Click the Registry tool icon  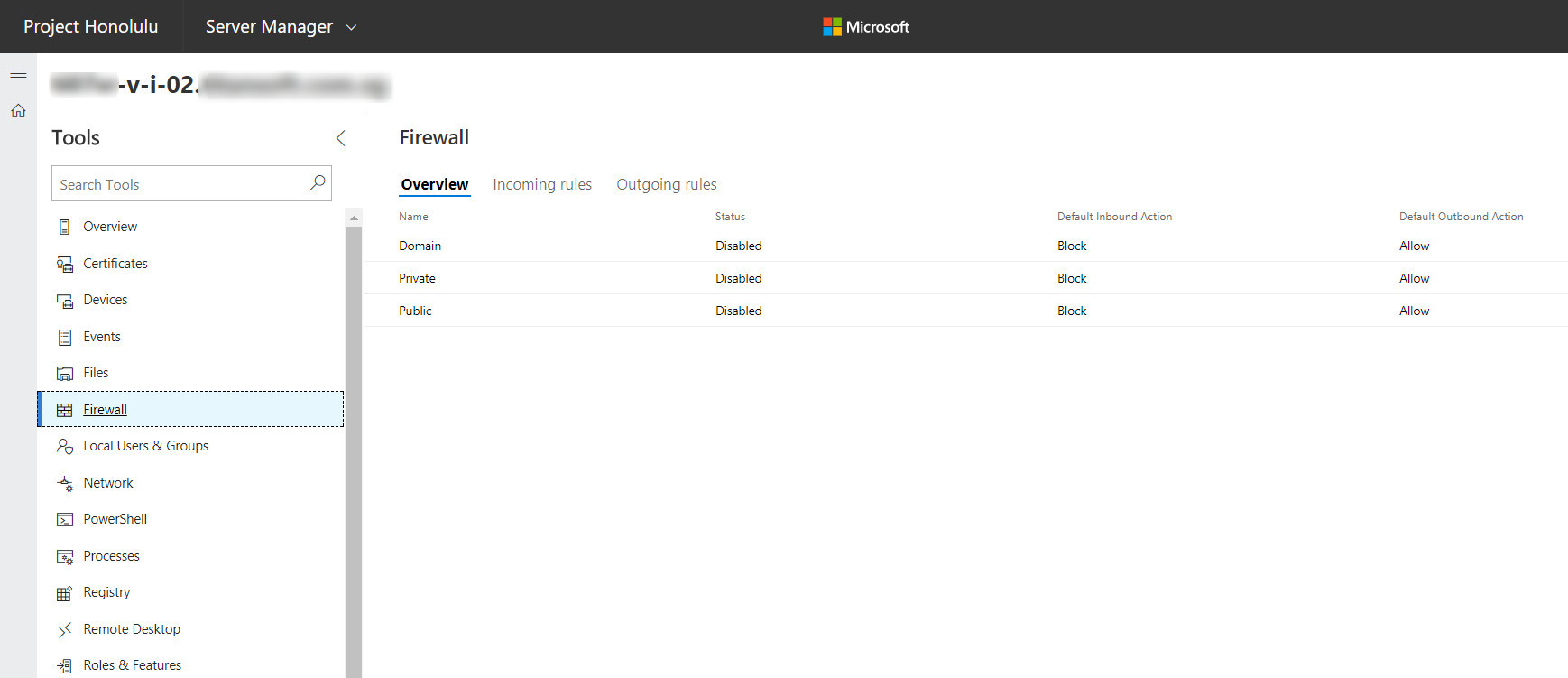tap(65, 593)
